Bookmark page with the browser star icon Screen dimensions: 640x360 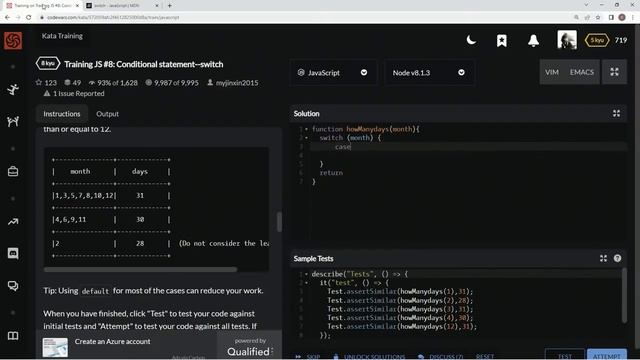point(598,17)
